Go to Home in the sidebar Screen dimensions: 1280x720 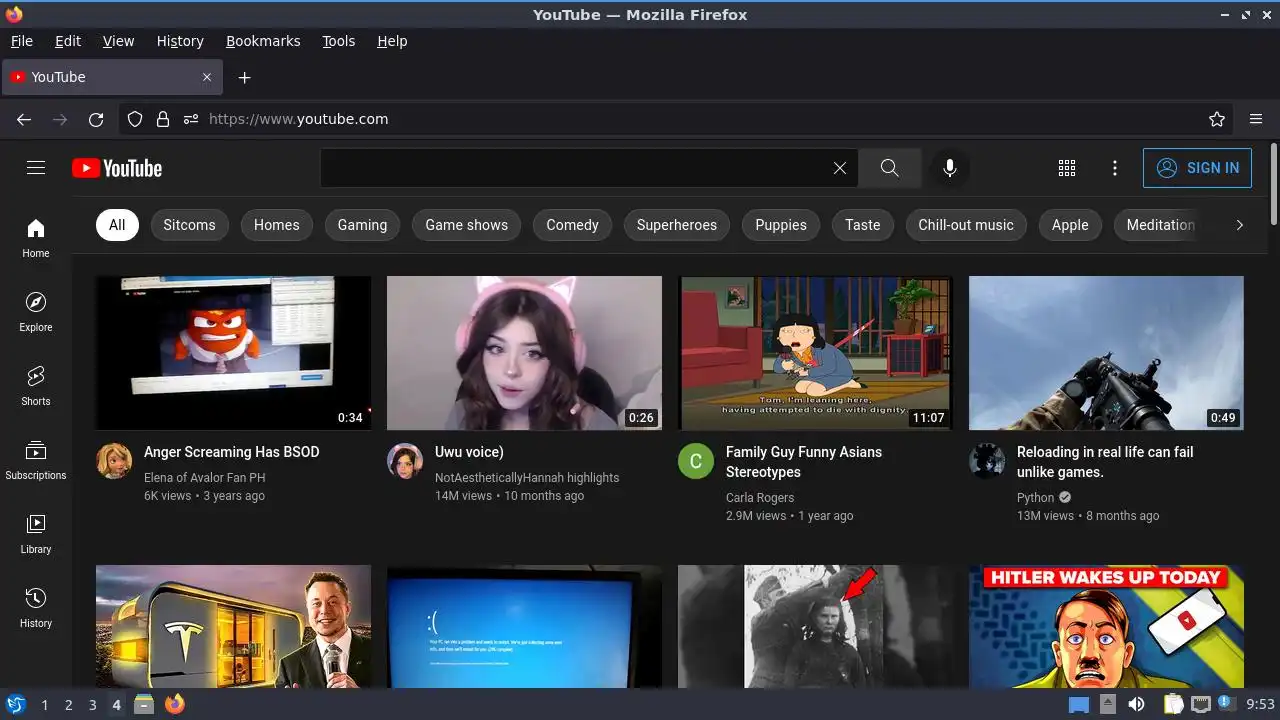tap(36, 238)
